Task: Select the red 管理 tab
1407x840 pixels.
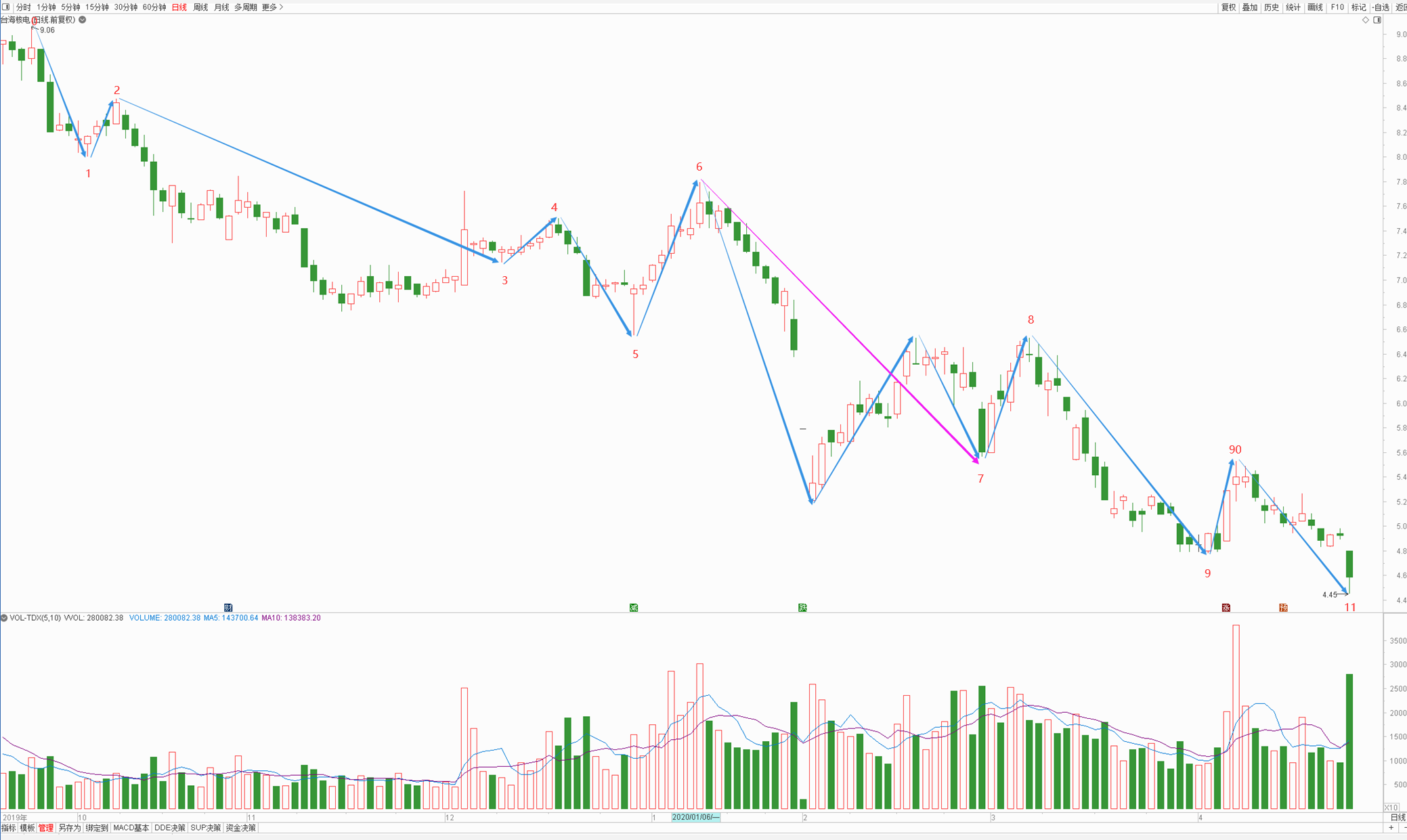Action: click(45, 828)
